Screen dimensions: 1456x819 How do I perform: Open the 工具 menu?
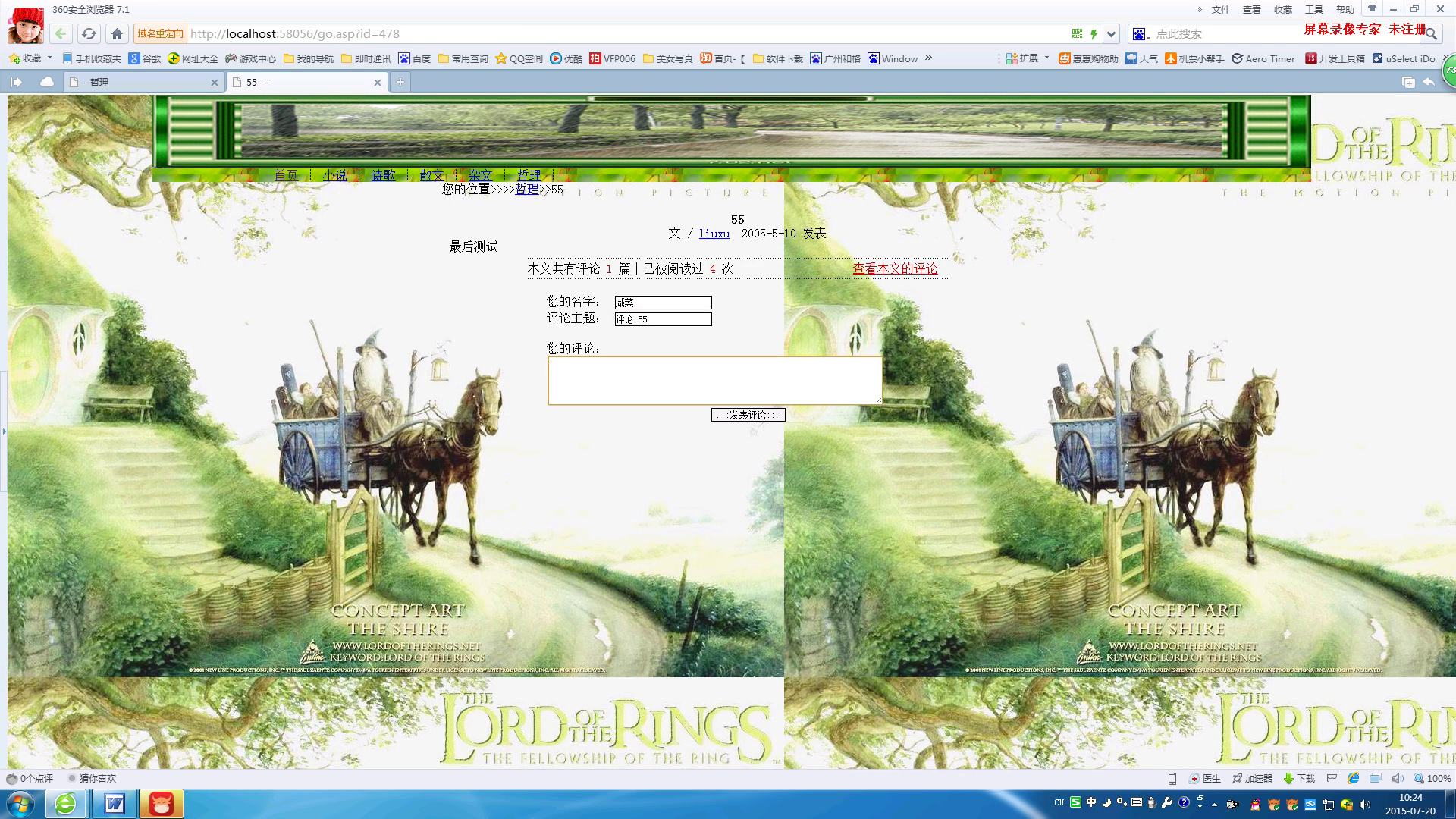(1313, 9)
